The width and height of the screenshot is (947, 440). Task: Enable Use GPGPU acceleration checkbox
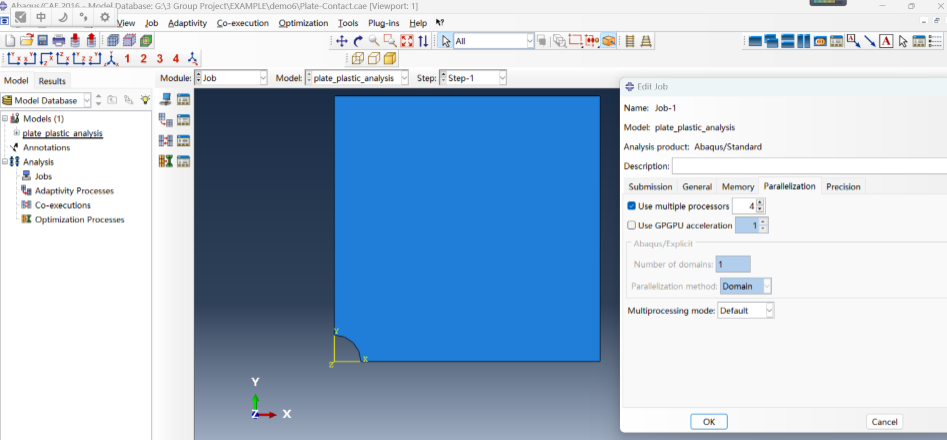(632, 225)
